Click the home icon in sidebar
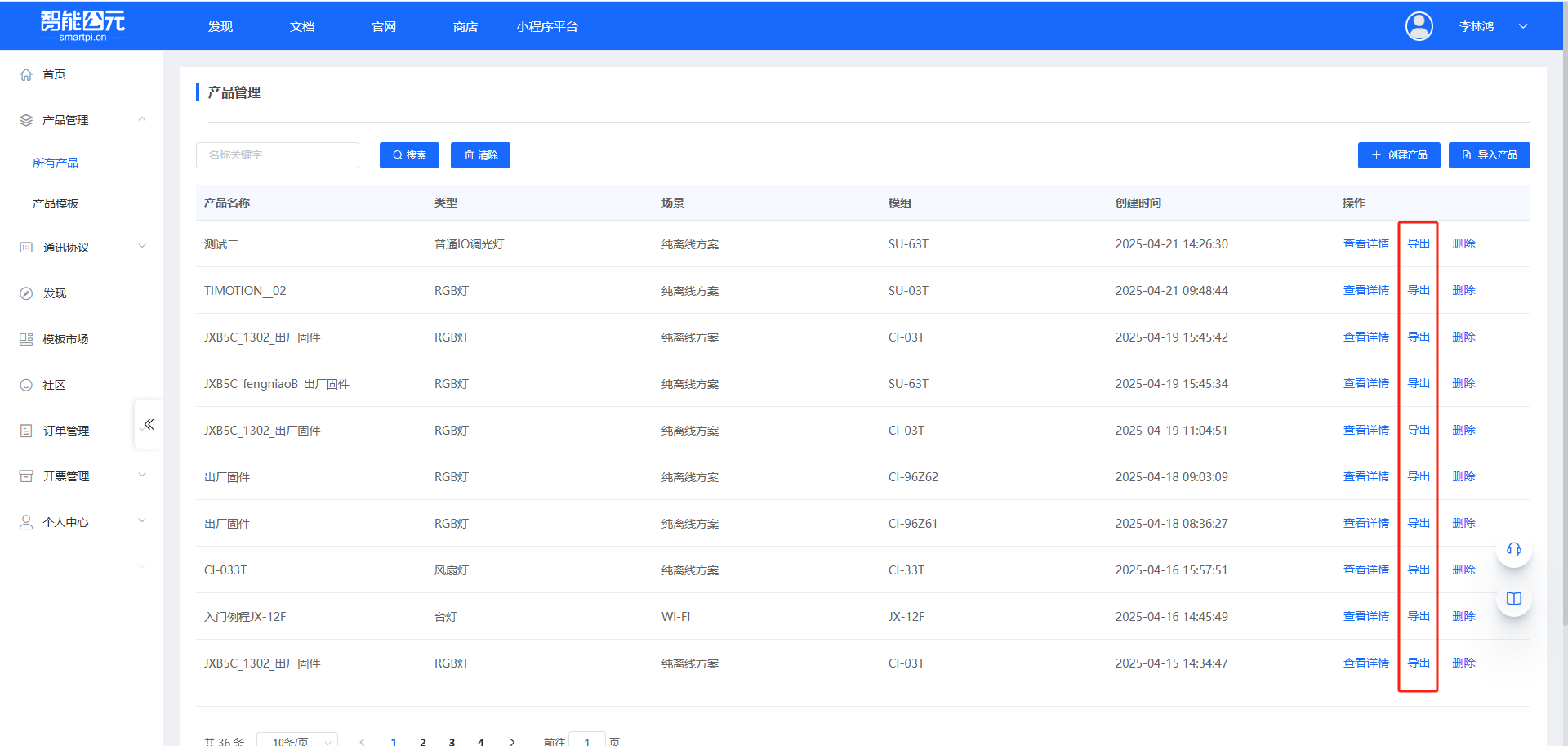Image resolution: width=1568 pixels, height=746 pixels. point(26,74)
